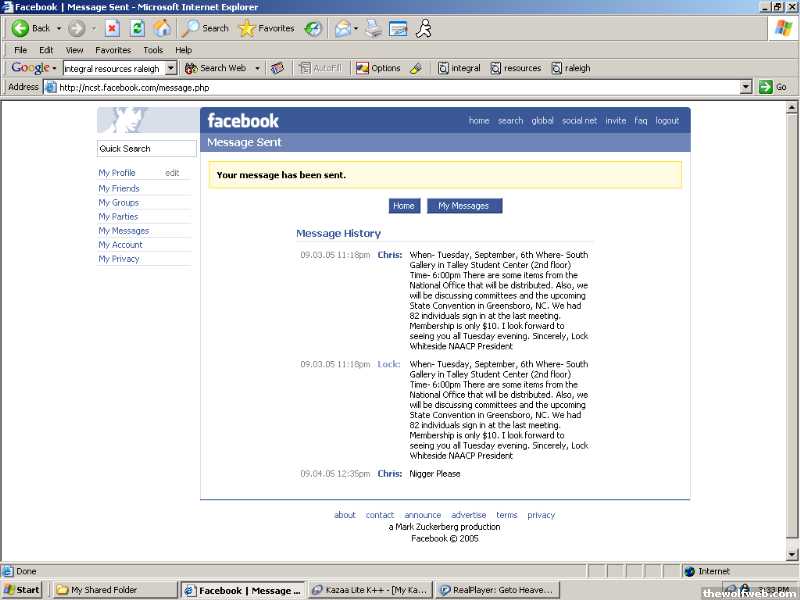Expand the Address bar URL dropdown
Image resolution: width=800 pixels, height=600 pixels.
(746, 87)
